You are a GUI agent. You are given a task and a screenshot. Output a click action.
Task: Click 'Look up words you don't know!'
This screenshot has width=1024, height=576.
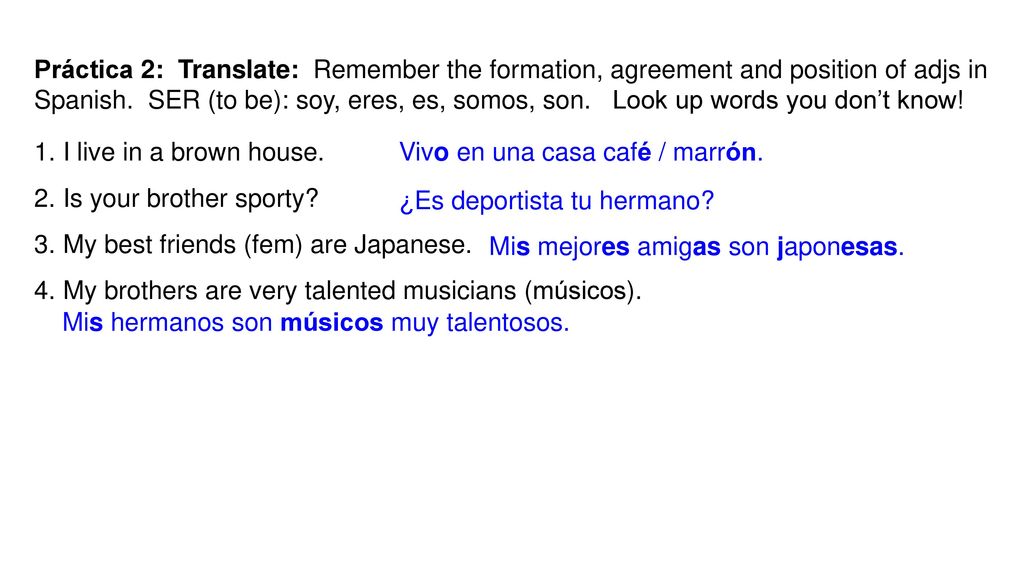[788, 101]
